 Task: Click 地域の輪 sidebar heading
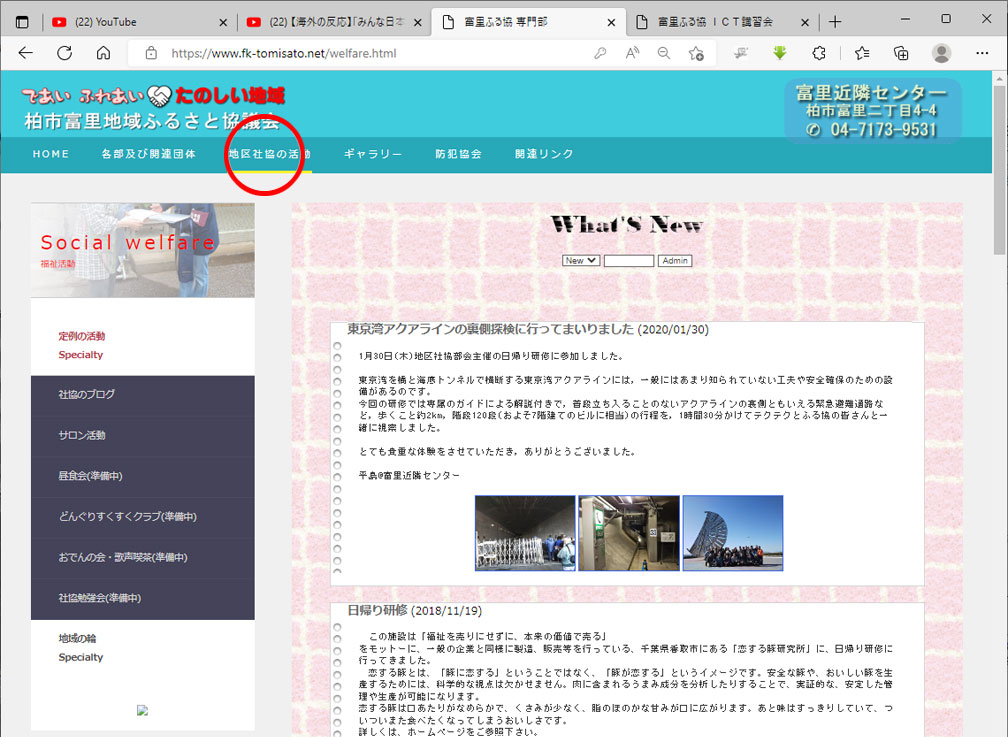77,638
